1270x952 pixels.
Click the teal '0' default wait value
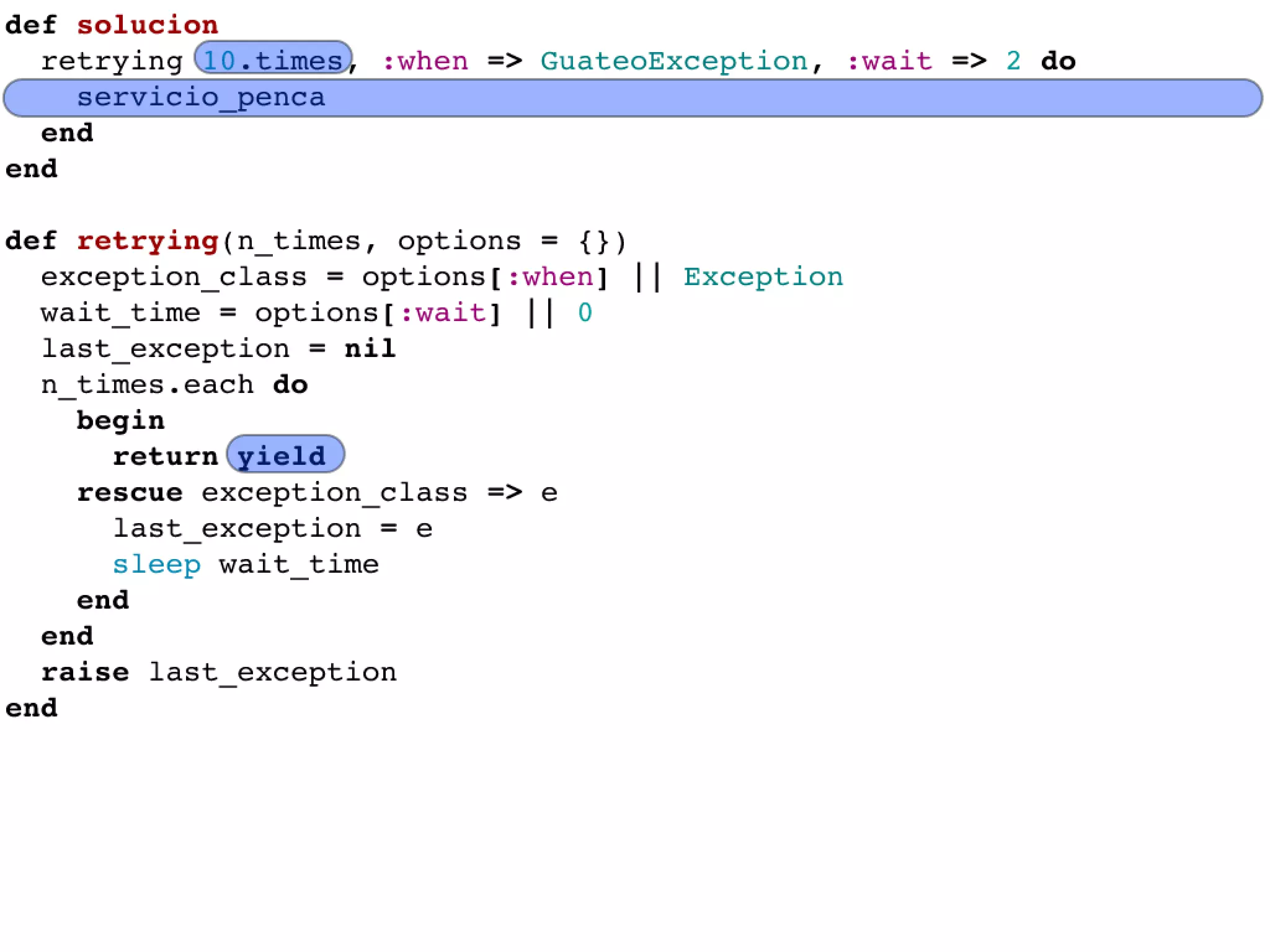[x=585, y=313]
